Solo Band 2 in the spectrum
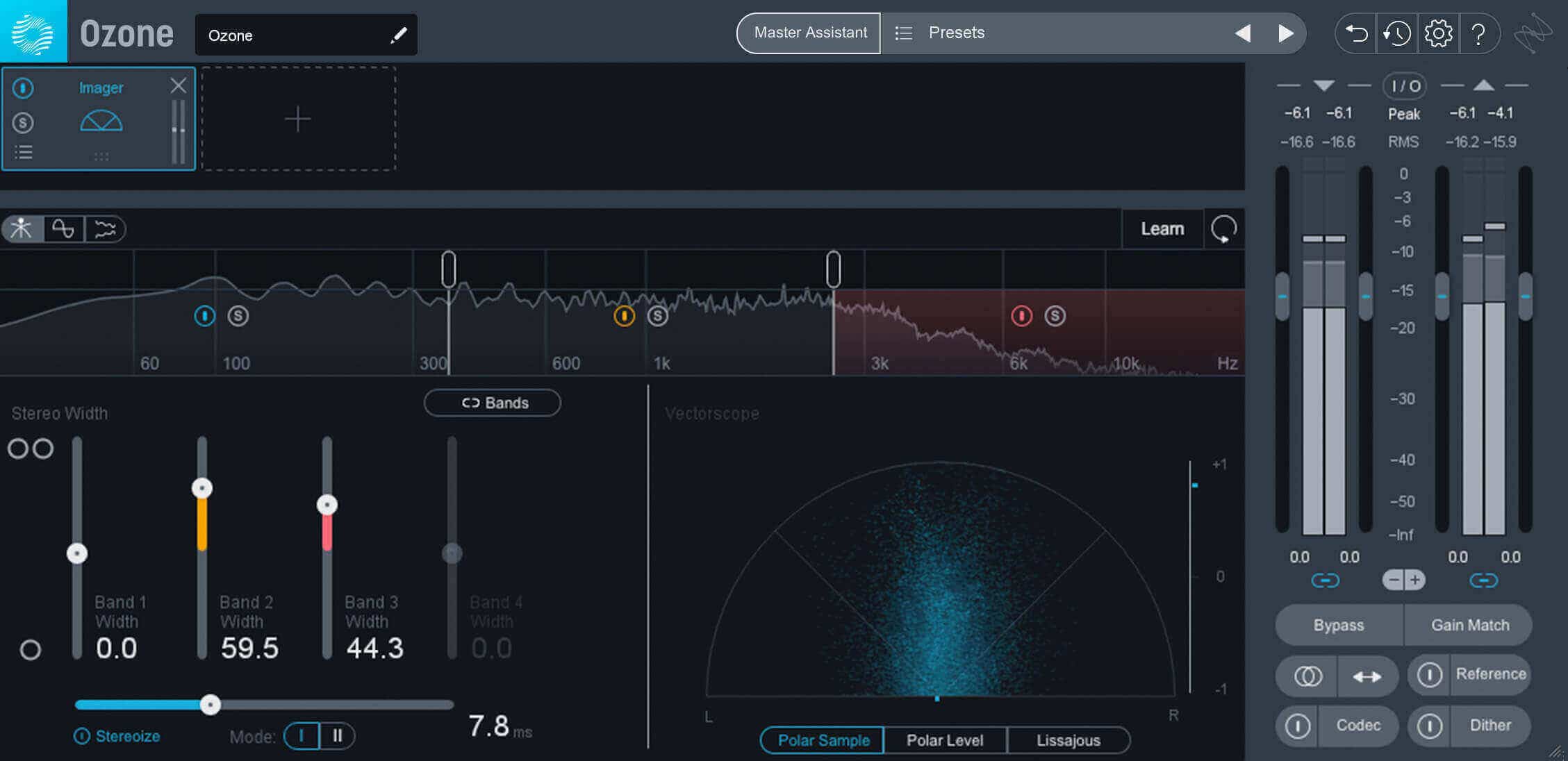Viewport: 1568px width, 761px height. point(657,316)
